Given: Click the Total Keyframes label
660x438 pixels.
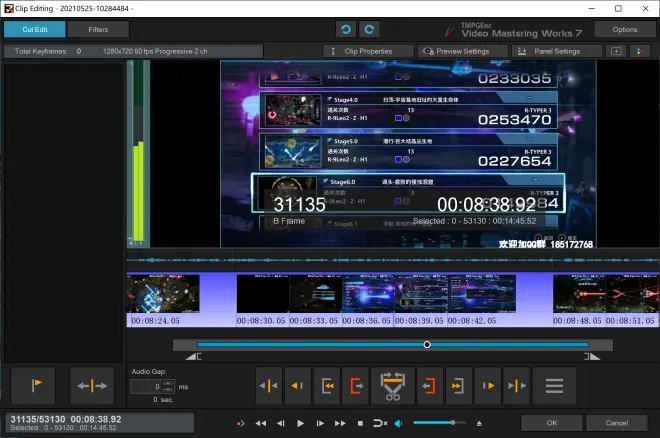Looking at the screenshot, I should coord(41,51).
